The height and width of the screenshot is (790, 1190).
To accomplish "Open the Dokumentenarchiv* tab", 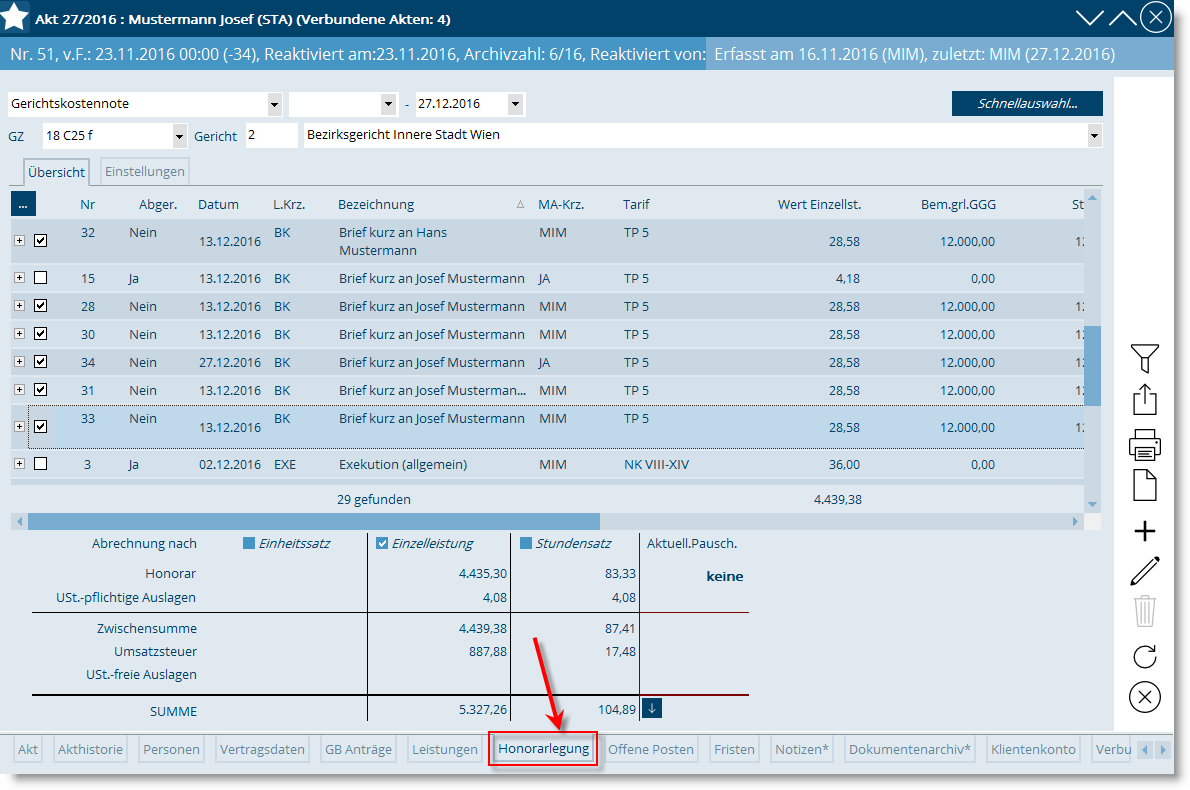I will tap(909, 749).
